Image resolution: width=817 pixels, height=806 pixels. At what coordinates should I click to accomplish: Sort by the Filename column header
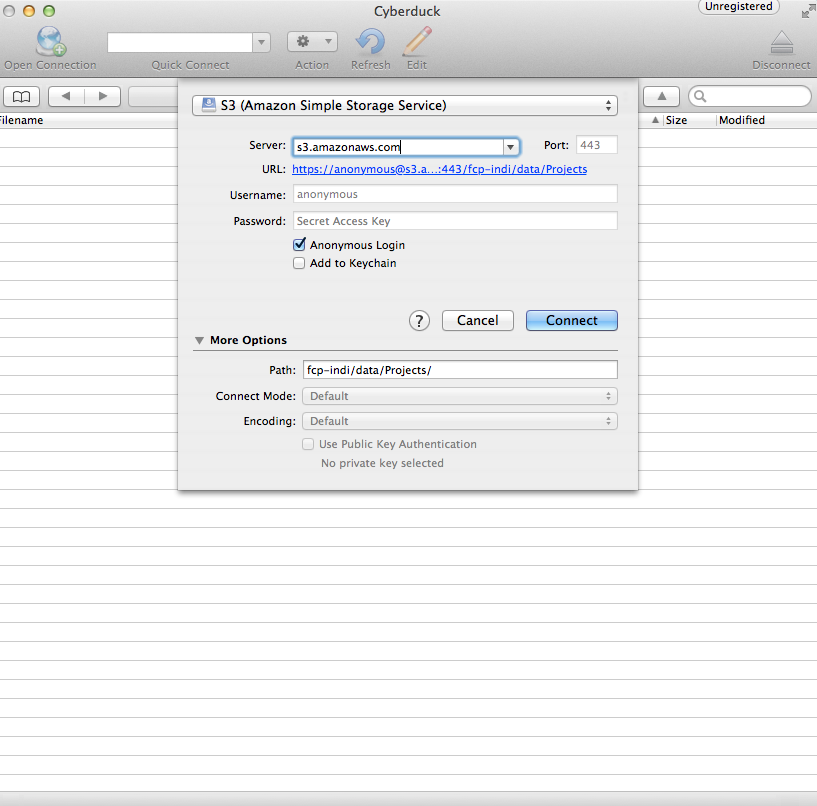tap(21, 120)
